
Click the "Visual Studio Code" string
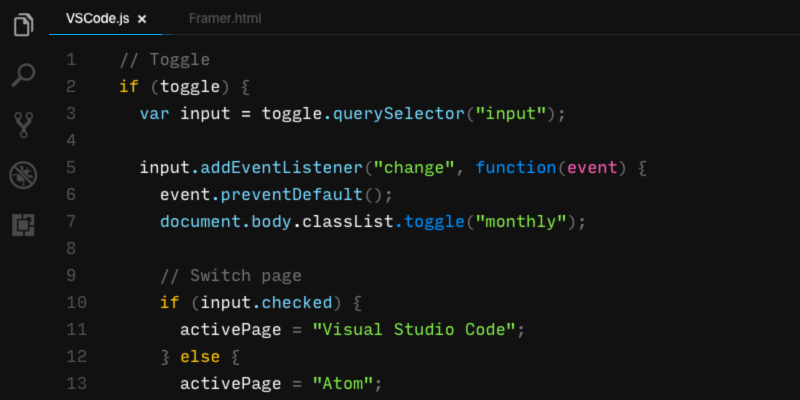418,329
